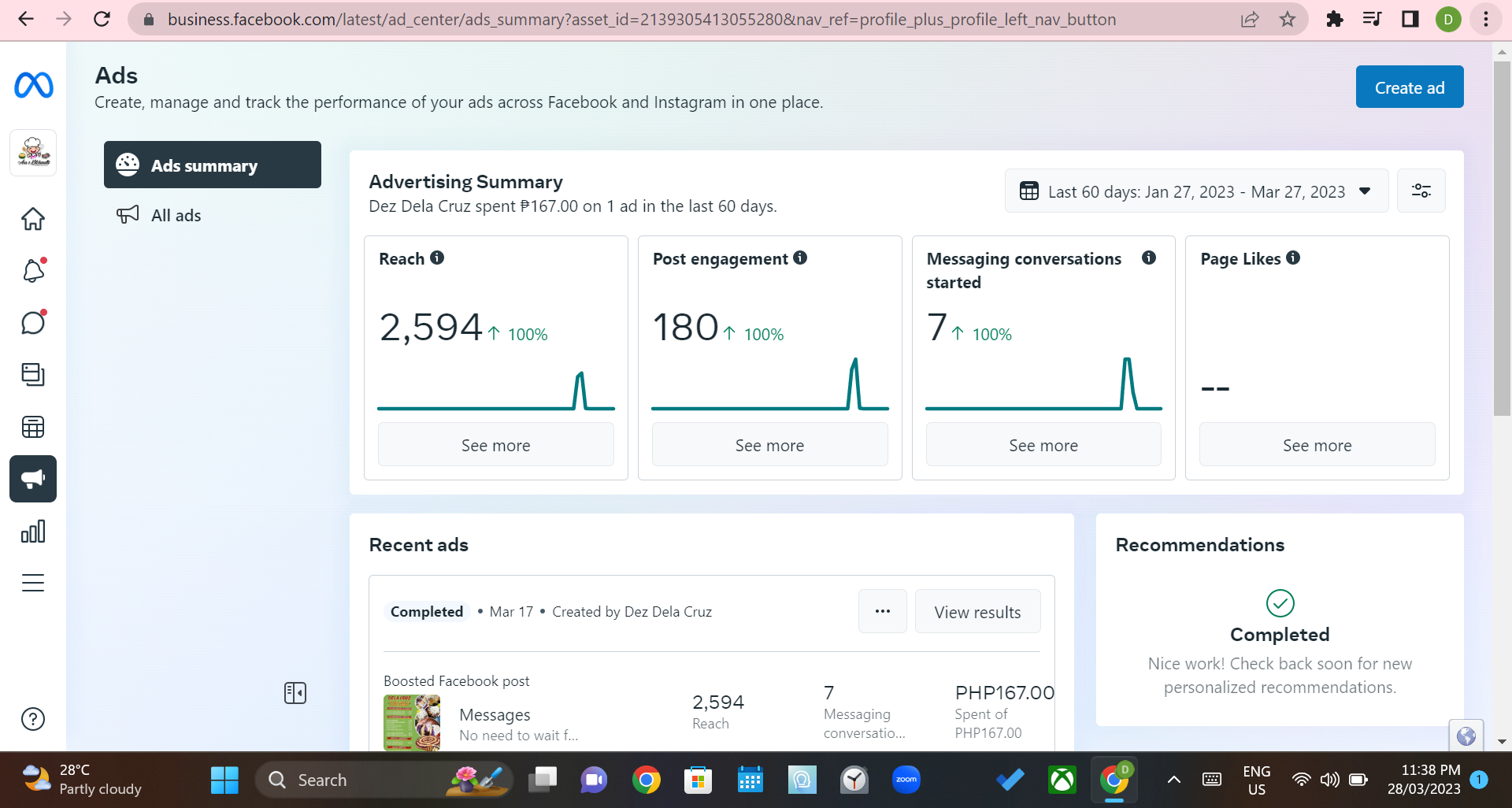The image size is (1512, 808).
Task: Show info tooltip for Page Likes
Action: coord(1293,258)
